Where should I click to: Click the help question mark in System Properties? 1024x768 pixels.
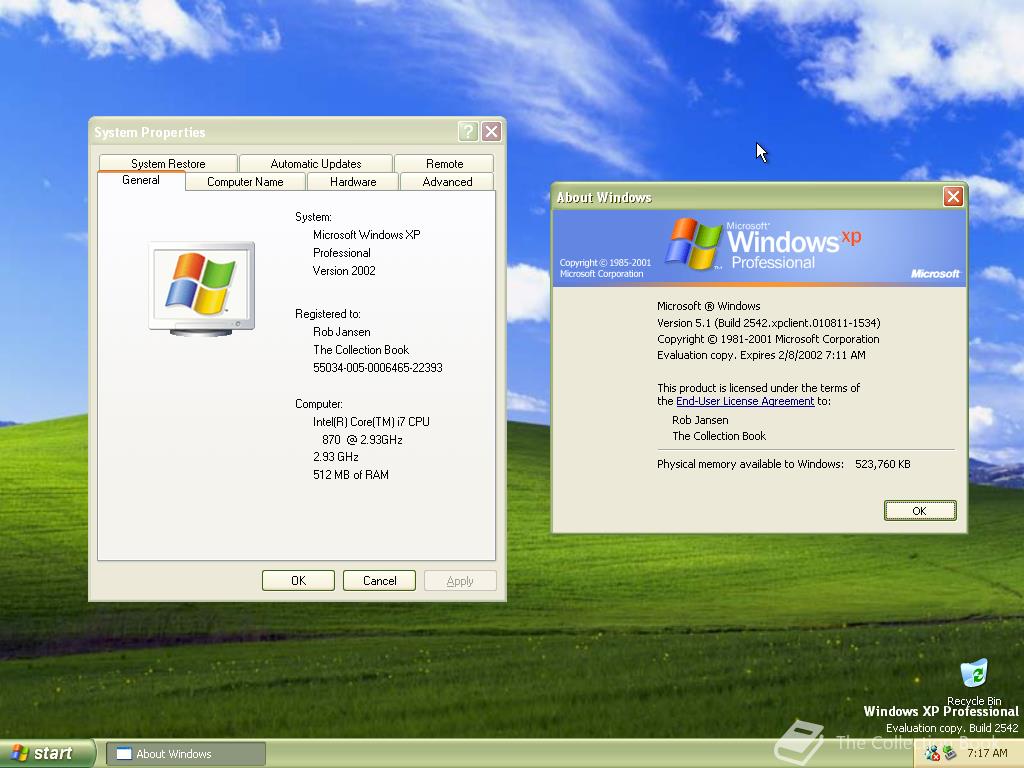click(468, 132)
